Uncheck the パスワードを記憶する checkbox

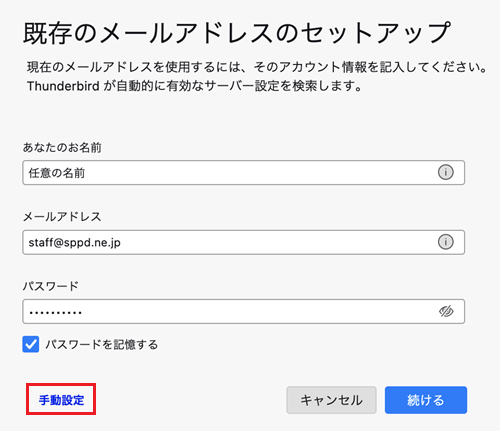(x=31, y=344)
